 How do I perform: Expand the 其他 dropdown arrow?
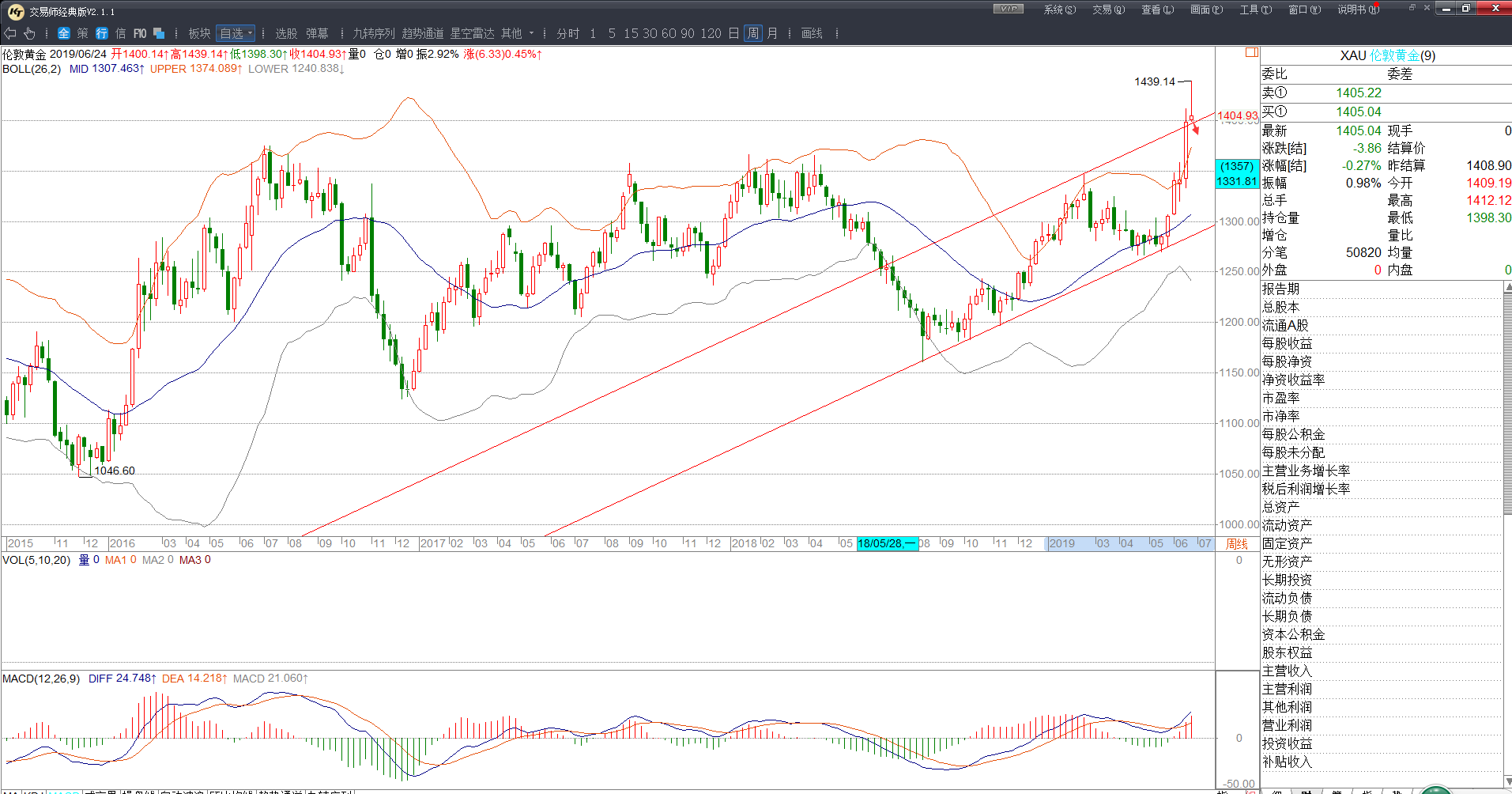coord(532,33)
